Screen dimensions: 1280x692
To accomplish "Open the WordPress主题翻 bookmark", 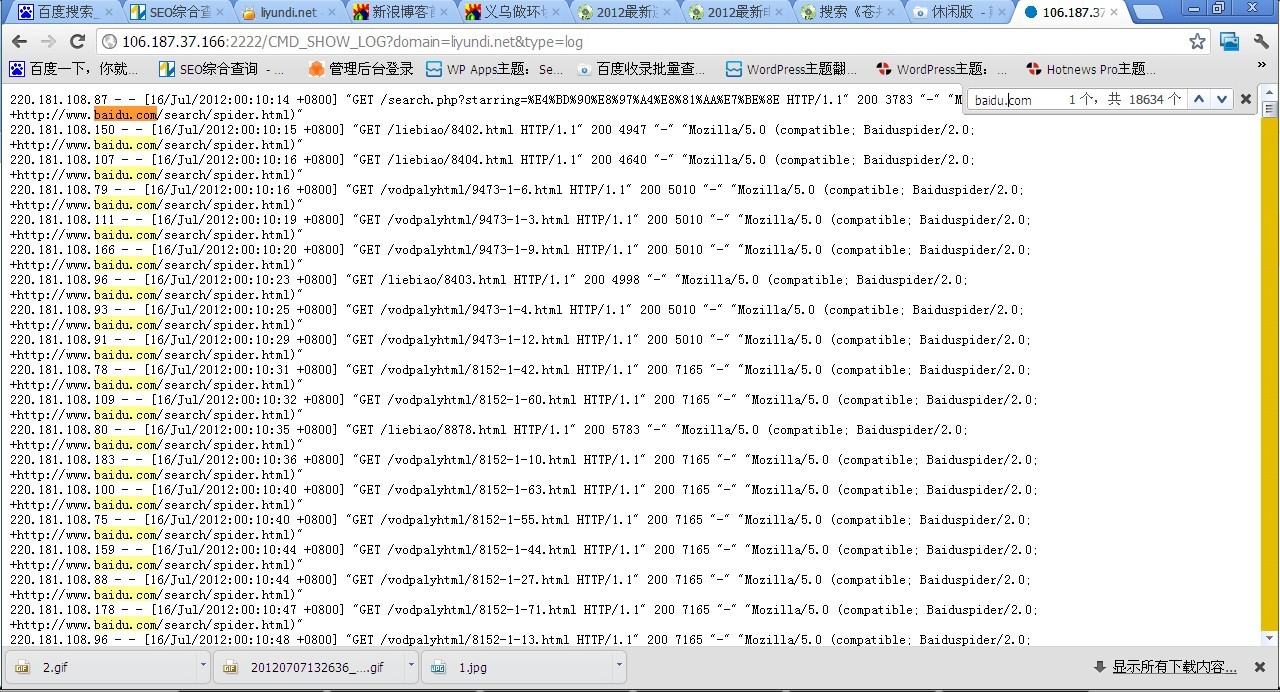I will click(x=791, y=69).
